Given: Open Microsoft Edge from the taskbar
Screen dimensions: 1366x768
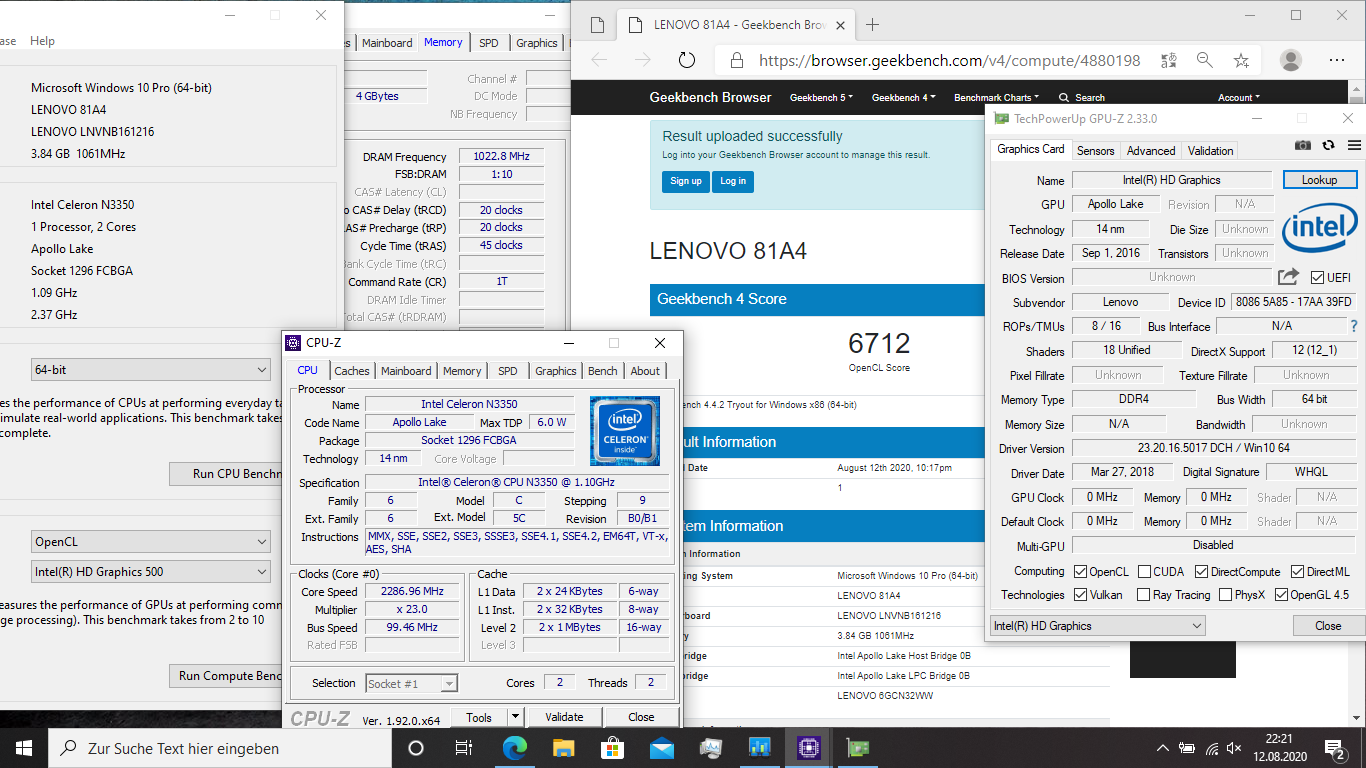Looking at the screenshot, I should pos(514,747).
